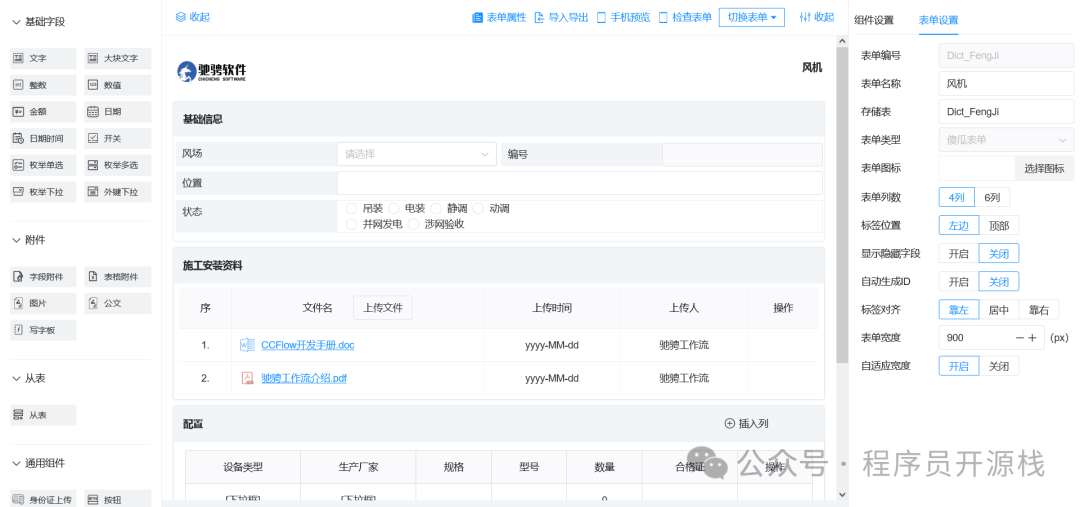This screenshot has width=1080, height=507.
Task: Run 检查表单 form check
Action: [x=685, y=17]
